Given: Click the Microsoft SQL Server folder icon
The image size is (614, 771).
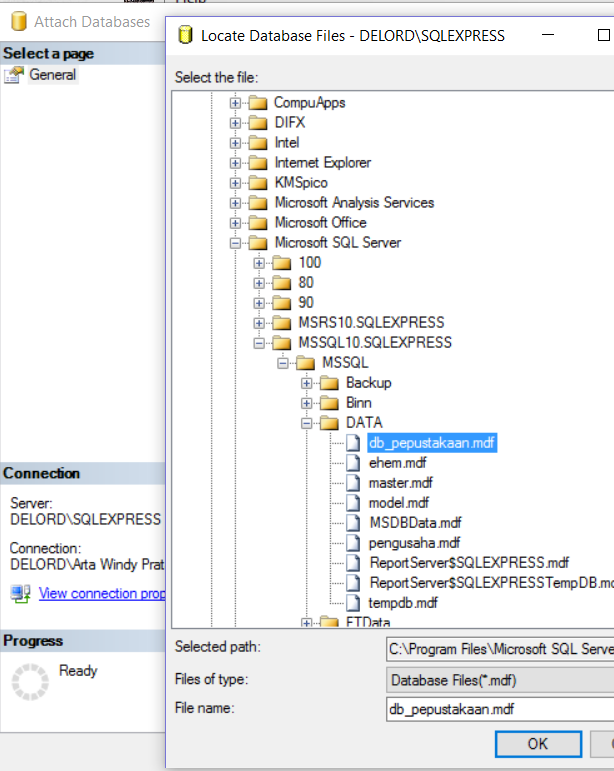Looking at the screenshot, I should (258, 243).
